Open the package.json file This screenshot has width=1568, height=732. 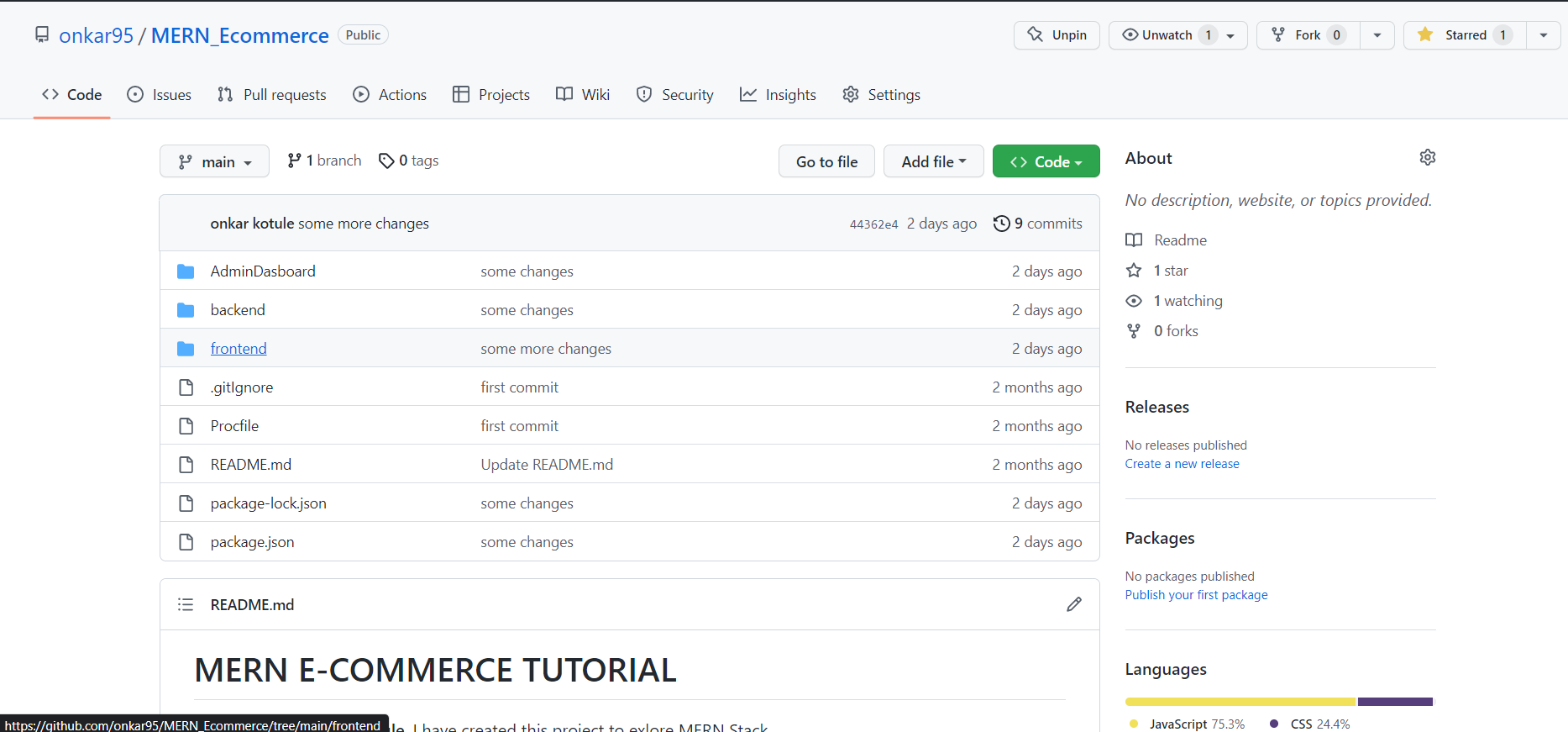252,542
